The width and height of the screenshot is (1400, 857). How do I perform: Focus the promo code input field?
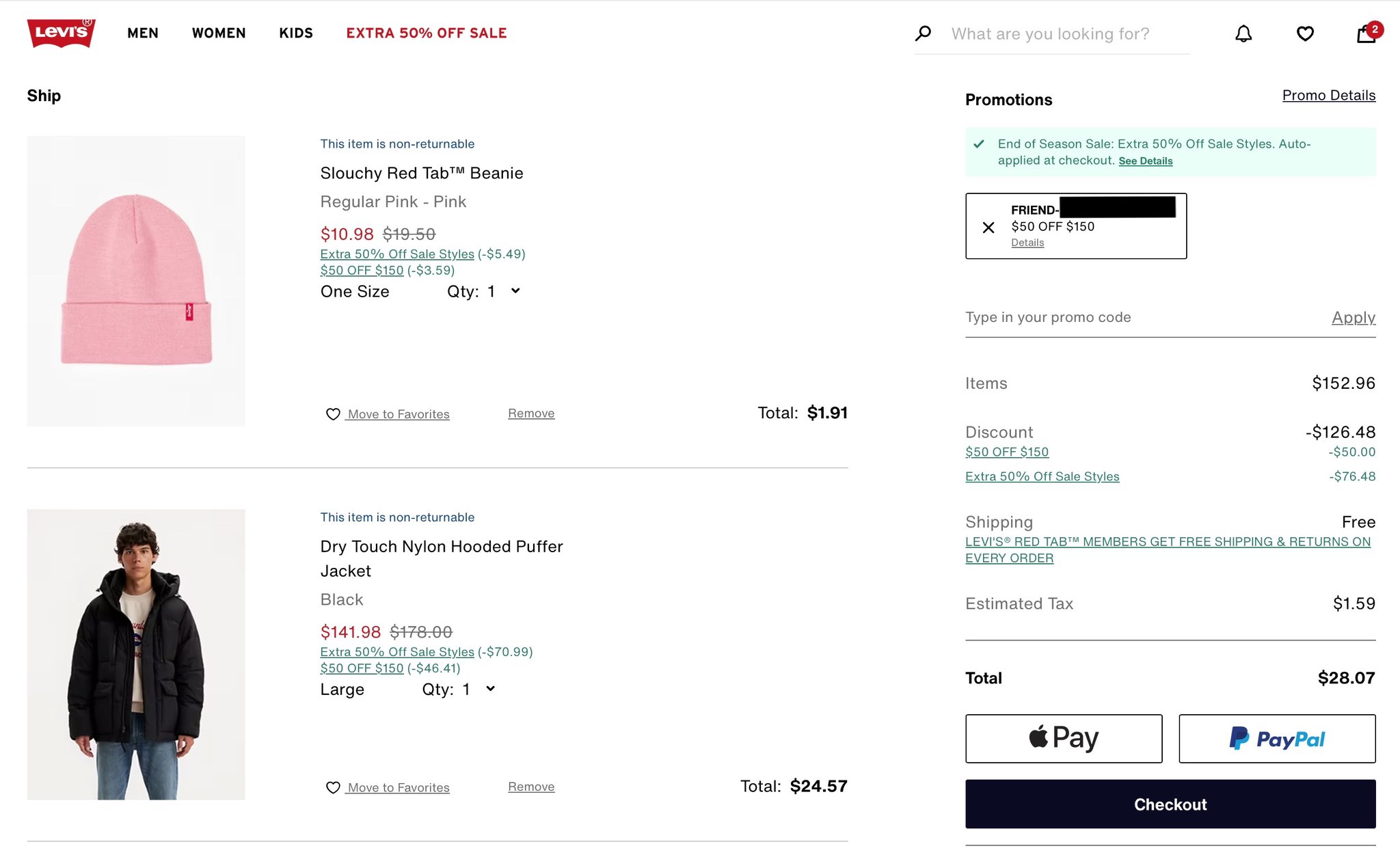[x=1142, y=318]
